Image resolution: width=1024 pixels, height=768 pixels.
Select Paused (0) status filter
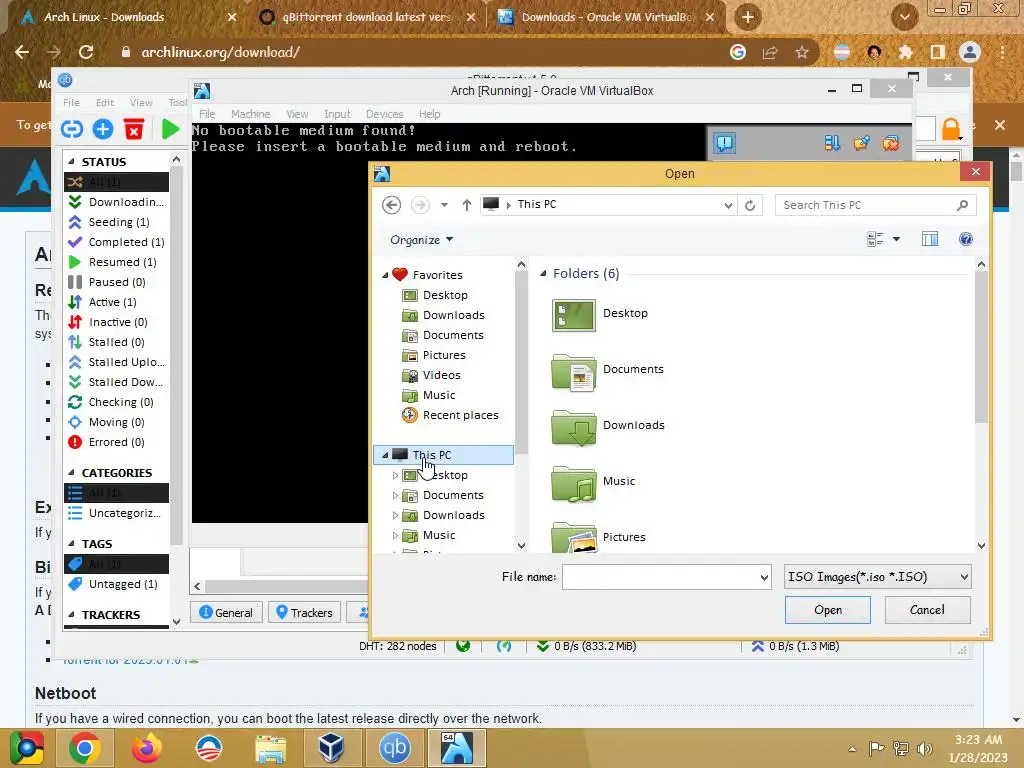pyautogui.click(x=116, y=282)
